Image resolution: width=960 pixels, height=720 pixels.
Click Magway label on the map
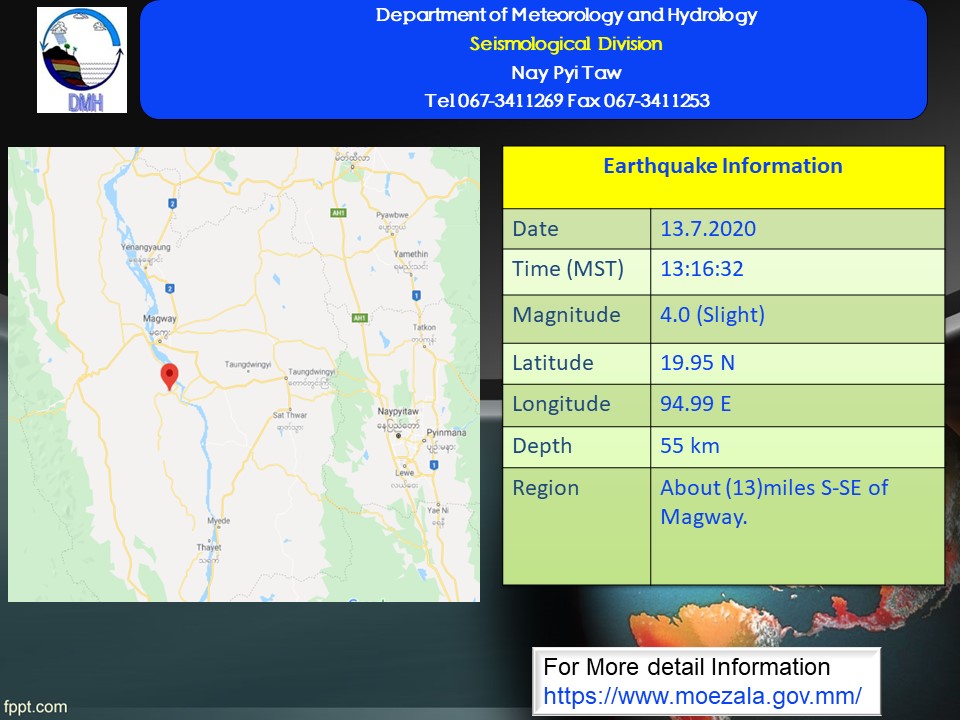pos(159,318)
